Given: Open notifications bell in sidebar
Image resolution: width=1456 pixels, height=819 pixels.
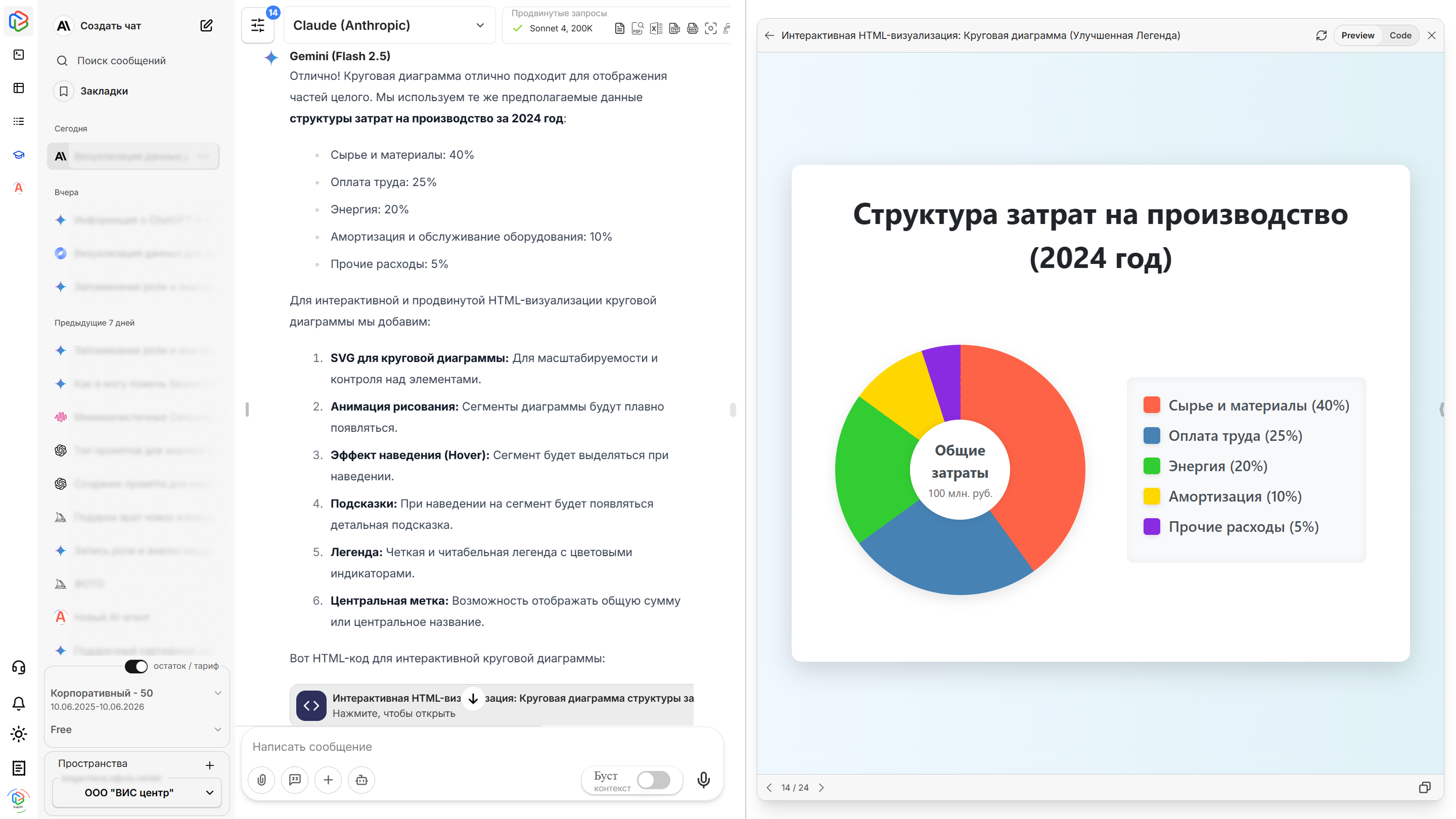Looking at the screenshot, I should tap(19, 703).
